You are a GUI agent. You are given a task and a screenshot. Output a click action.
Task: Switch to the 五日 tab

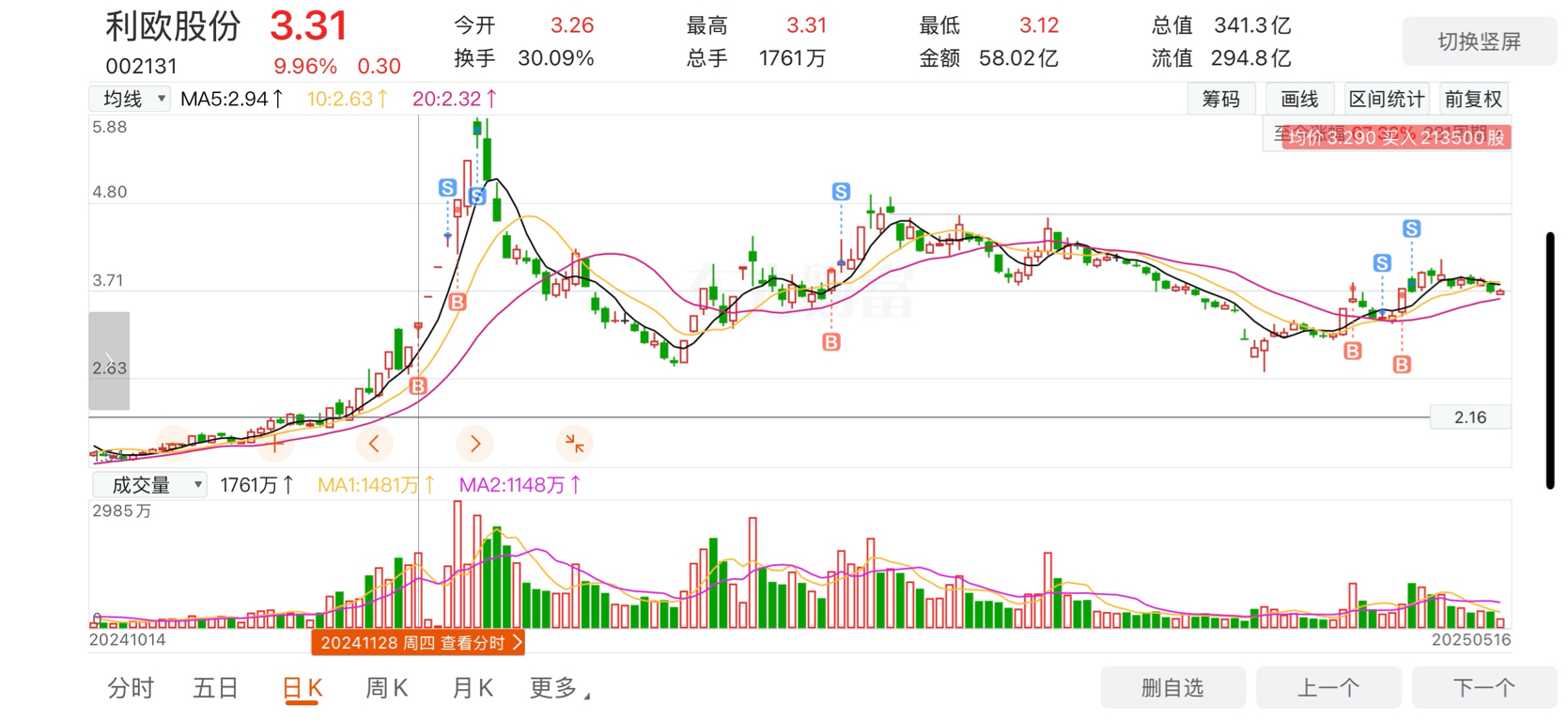point(216,688)
